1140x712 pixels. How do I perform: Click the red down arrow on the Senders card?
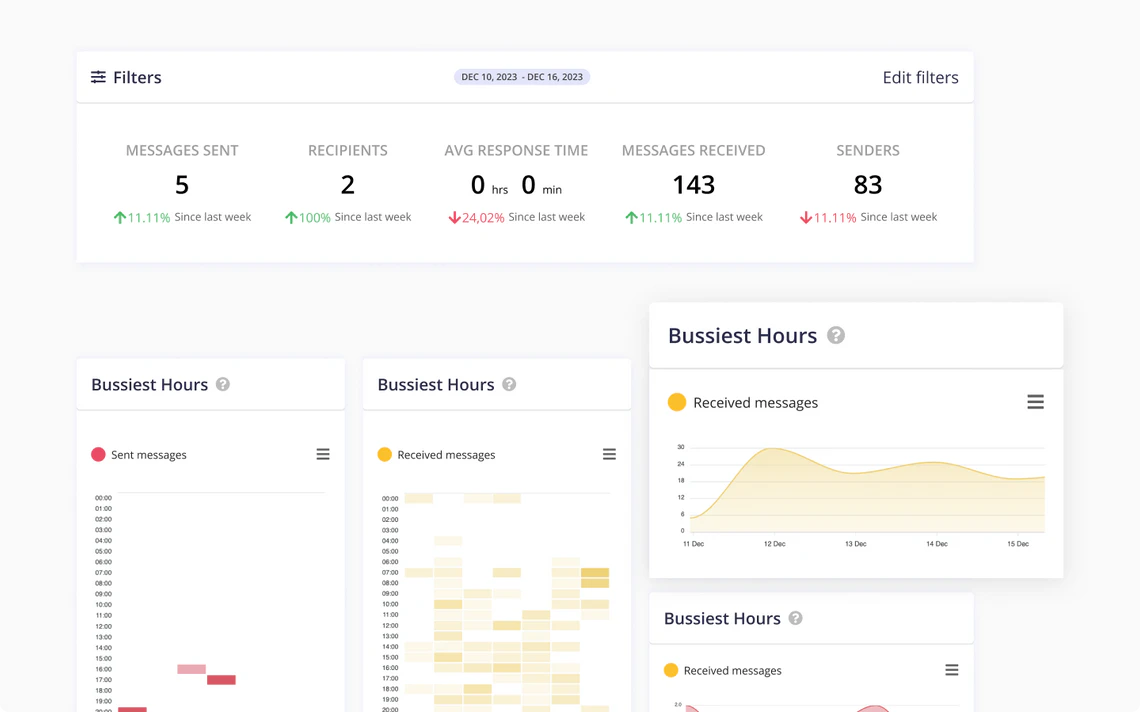(807, 216)
